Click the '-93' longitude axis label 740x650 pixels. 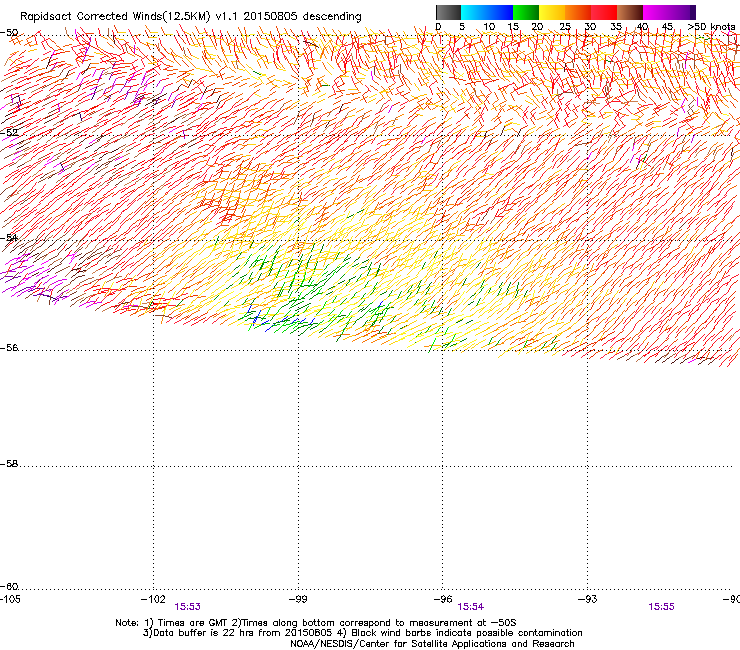pos(588,599)
